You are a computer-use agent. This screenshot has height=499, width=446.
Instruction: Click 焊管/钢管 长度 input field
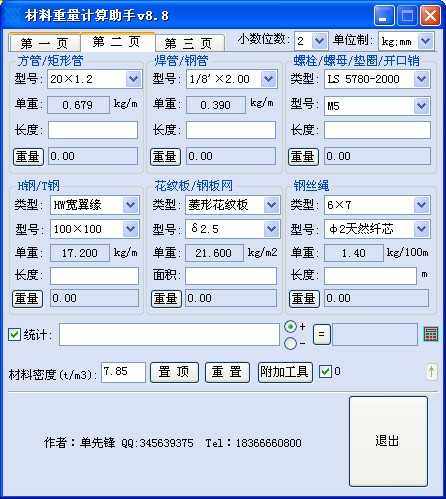[231, 130]
